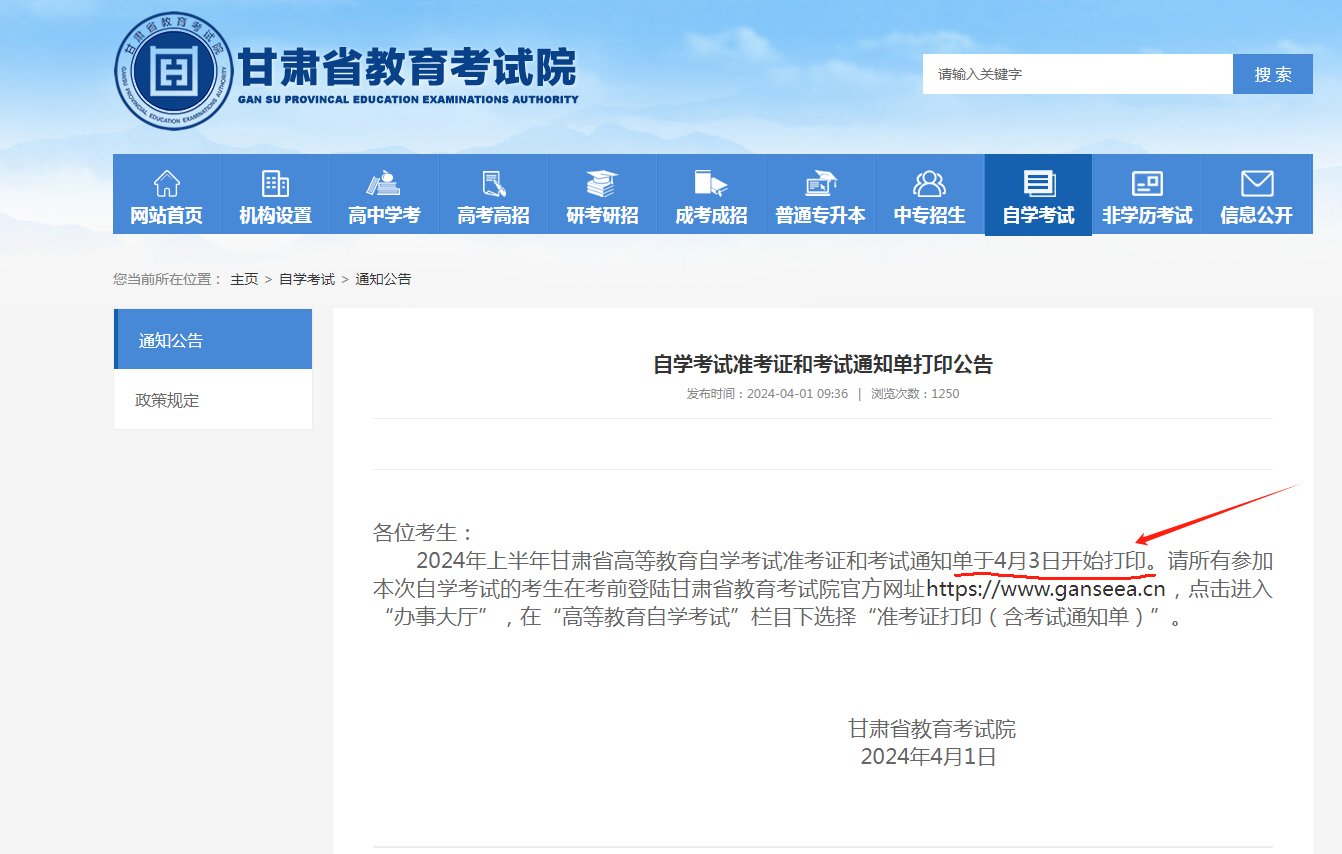Viewport: 1342px width, 854px height.
Task: Click the building icon for 机构设置
Action: point(275,184)
